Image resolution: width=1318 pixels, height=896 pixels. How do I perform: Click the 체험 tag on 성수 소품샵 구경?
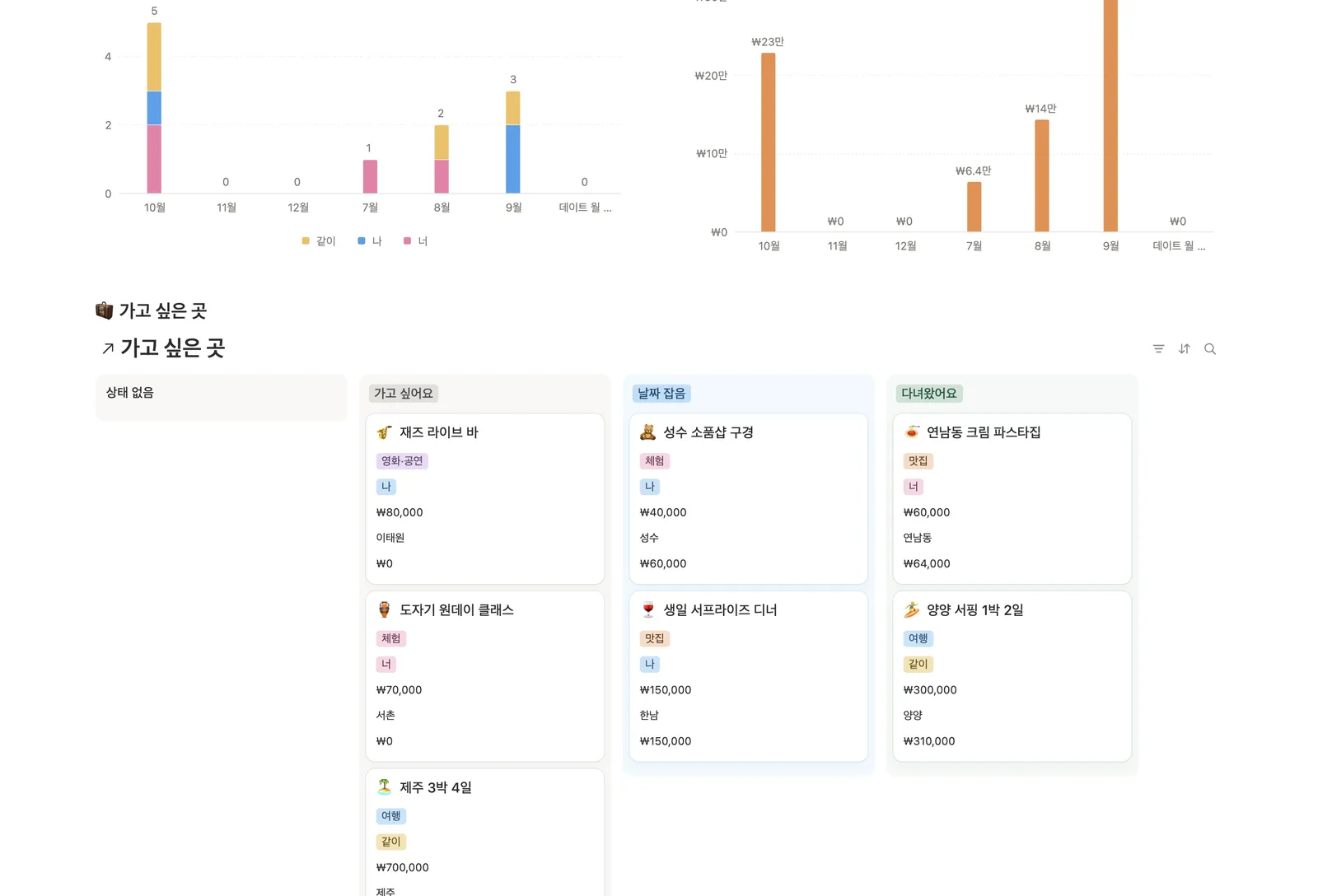pyautogui.click(x=655, y=461)
